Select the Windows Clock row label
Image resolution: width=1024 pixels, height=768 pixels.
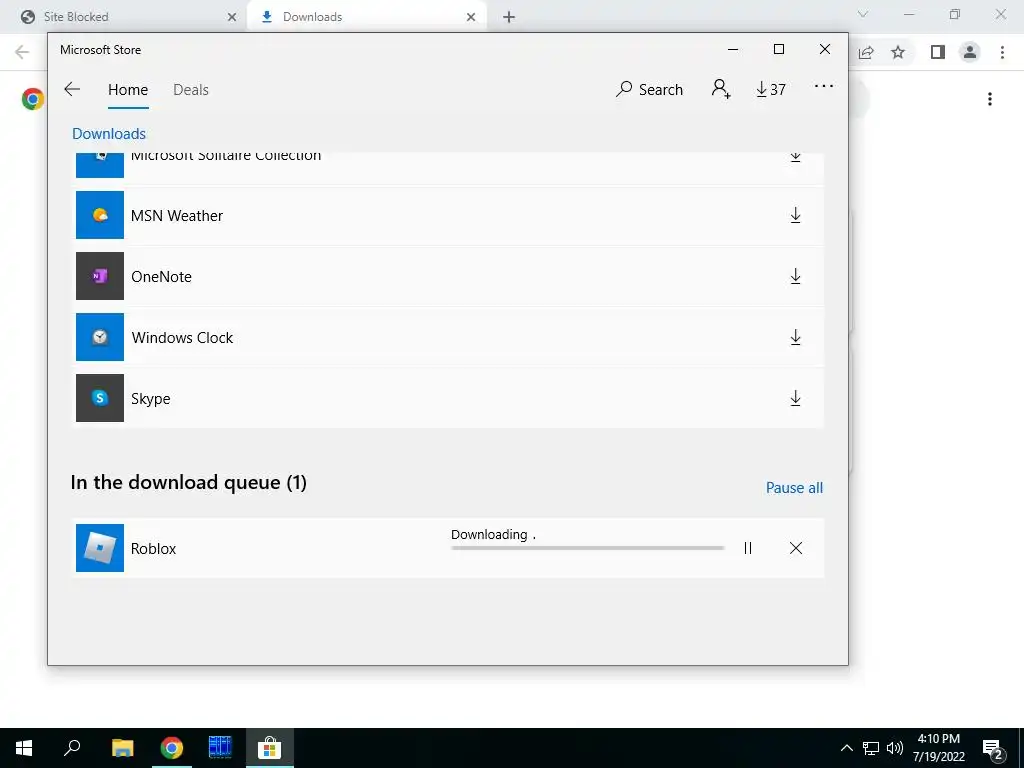point(182,338)
